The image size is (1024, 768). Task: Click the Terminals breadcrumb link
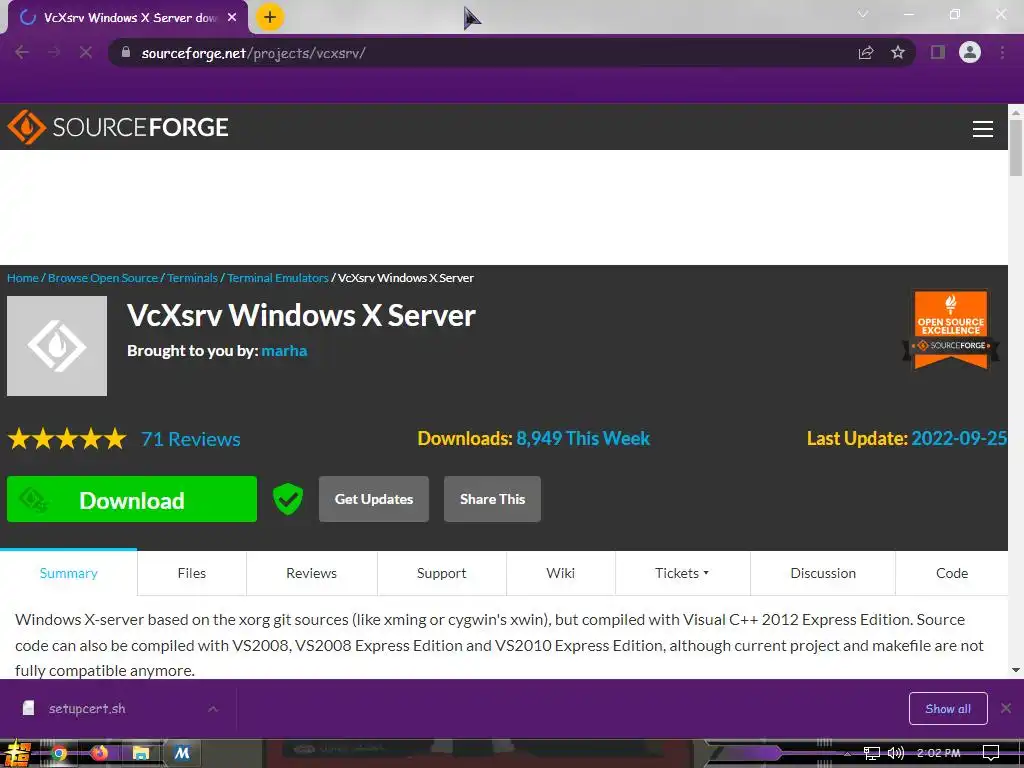coord(192,278)
